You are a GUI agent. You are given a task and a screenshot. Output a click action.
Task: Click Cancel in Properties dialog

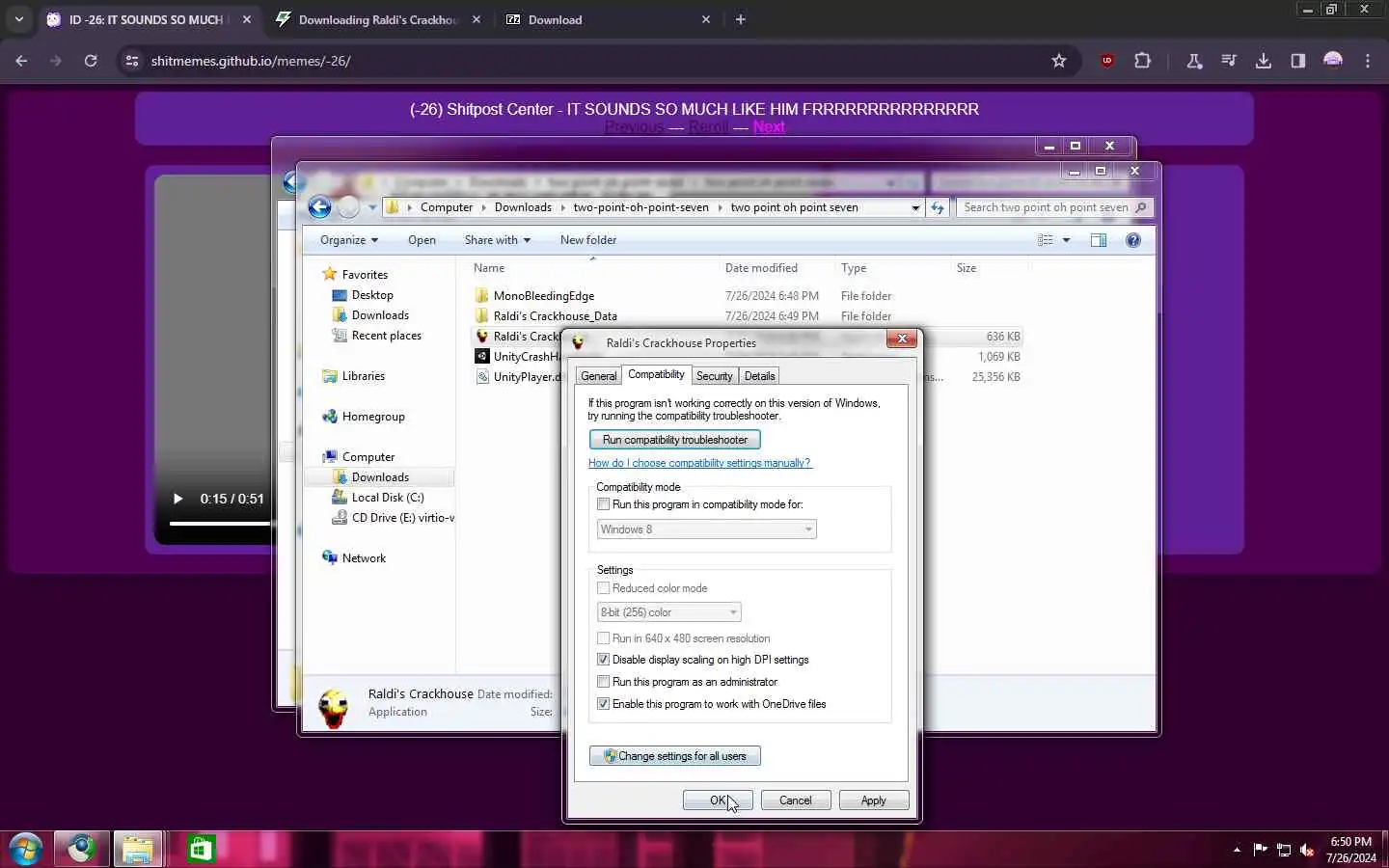point(795,800)
